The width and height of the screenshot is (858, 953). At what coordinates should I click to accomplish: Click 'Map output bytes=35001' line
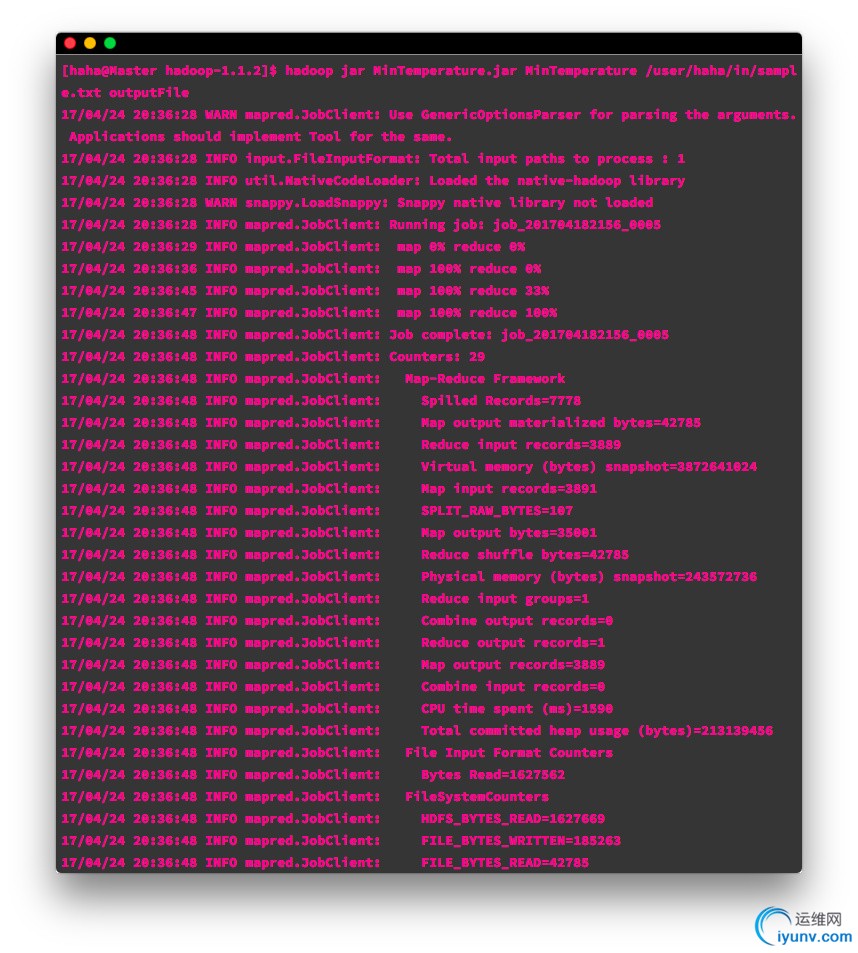(x=329, y=532)
